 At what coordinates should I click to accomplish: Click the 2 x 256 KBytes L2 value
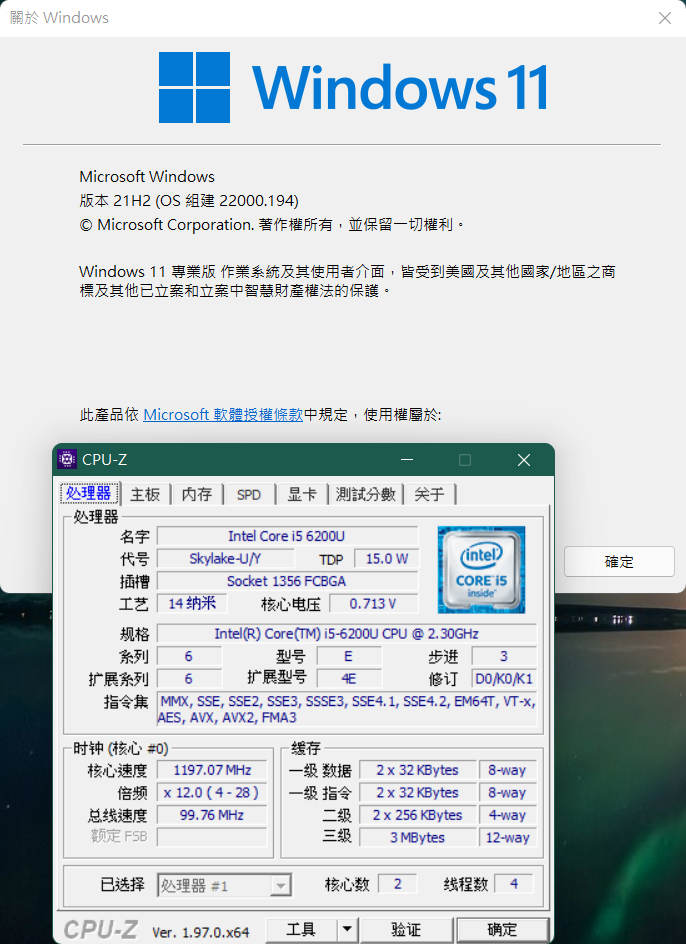(x=417, y=815)
